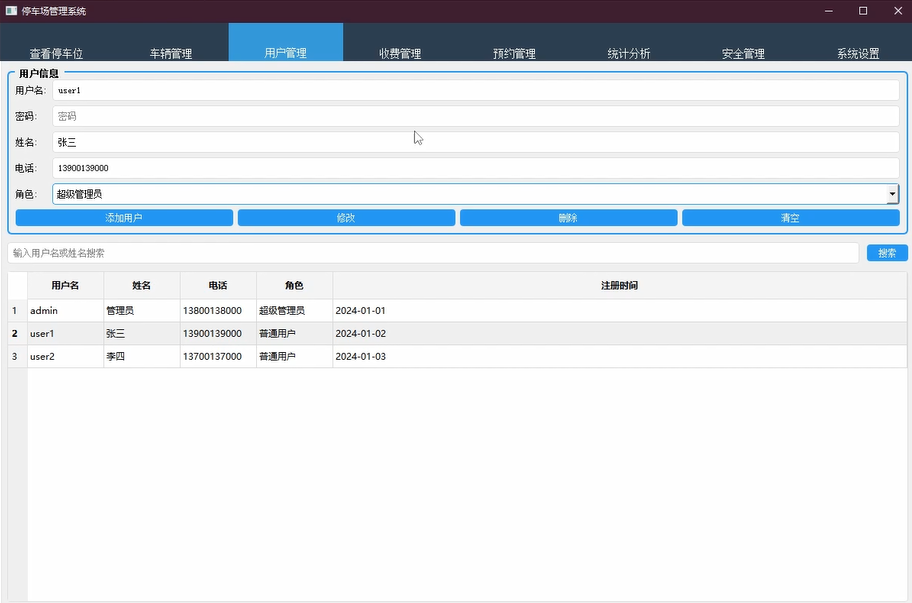Close the 停车场管理系统 window
912x603 pixels.
(897, 11)
